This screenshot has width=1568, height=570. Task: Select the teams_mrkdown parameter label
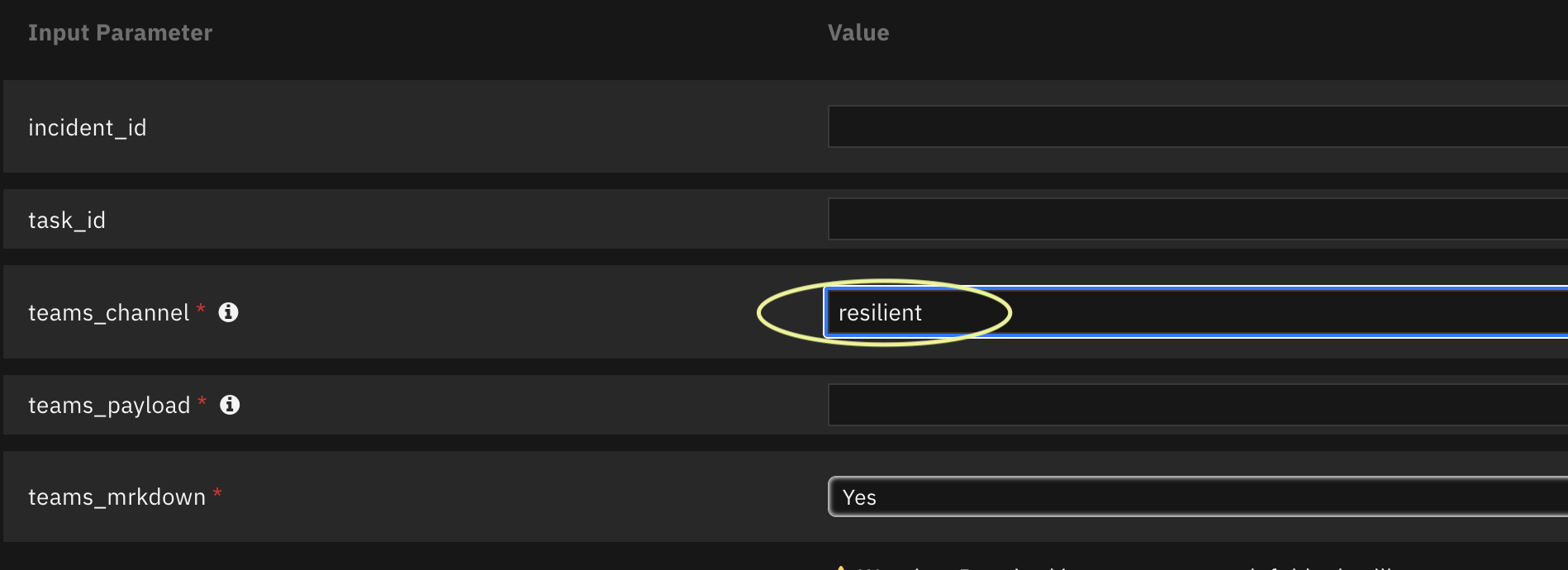tap(116, 497)
